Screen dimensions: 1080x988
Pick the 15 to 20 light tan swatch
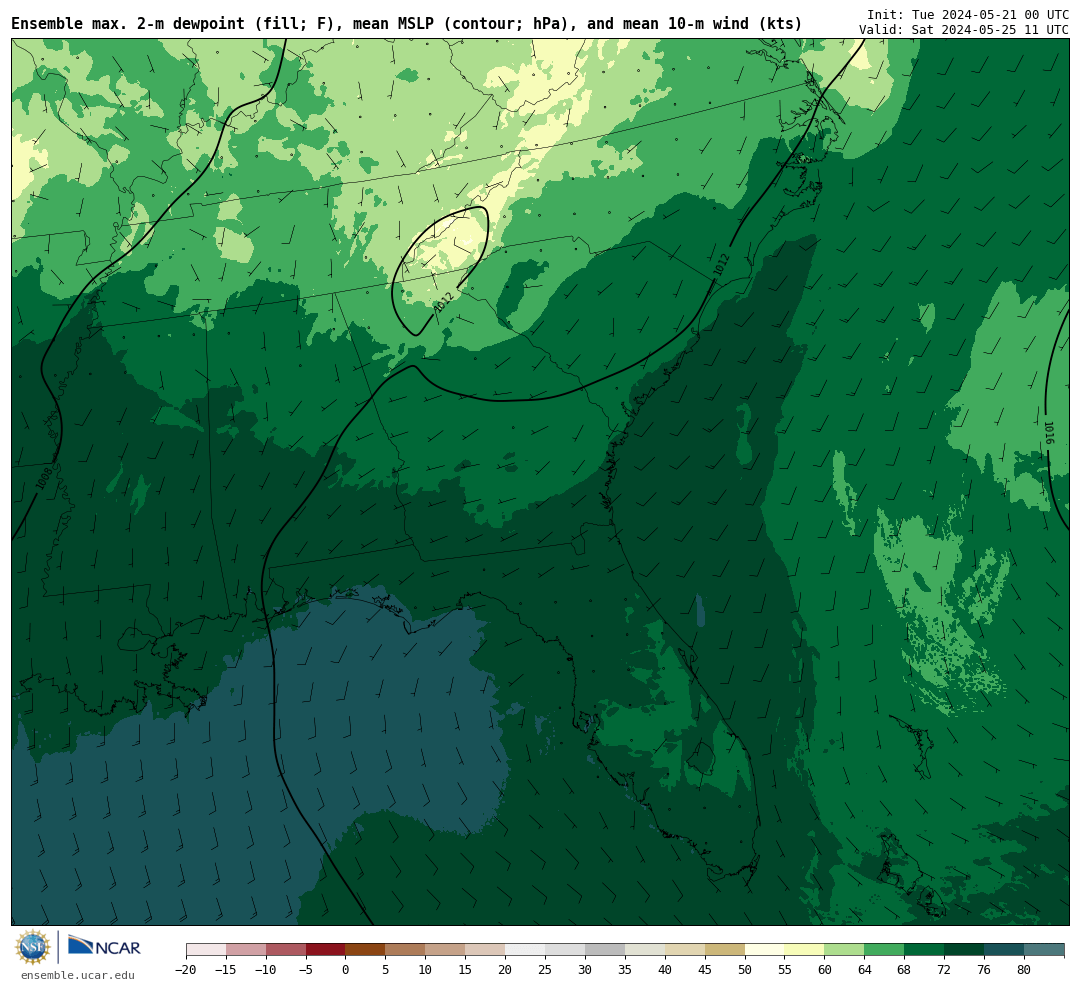click(x=486, y=950)
